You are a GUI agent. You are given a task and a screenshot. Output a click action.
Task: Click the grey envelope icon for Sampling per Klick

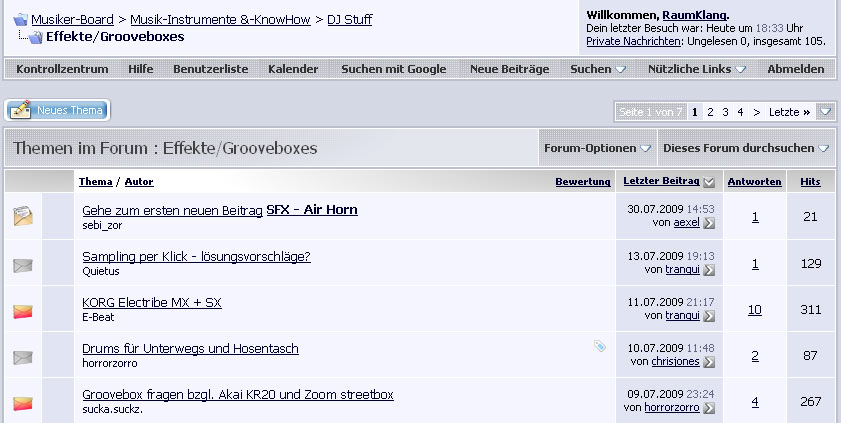tap(23, 265)
